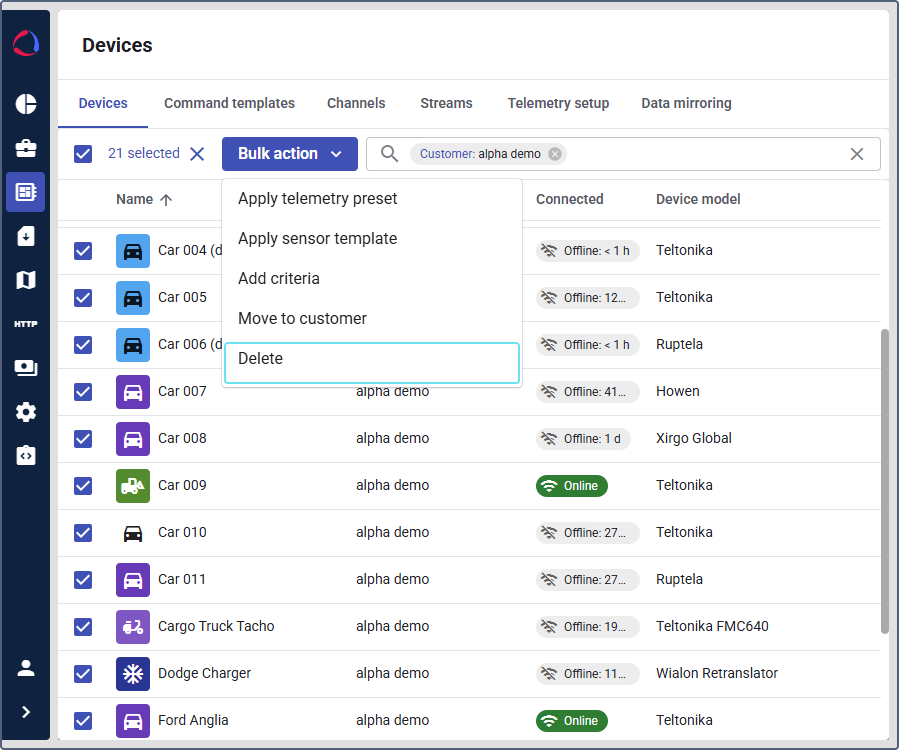Toggle the Ford Anglia row checkbox
Screen dimensions: 899x750
coord(83,720)
